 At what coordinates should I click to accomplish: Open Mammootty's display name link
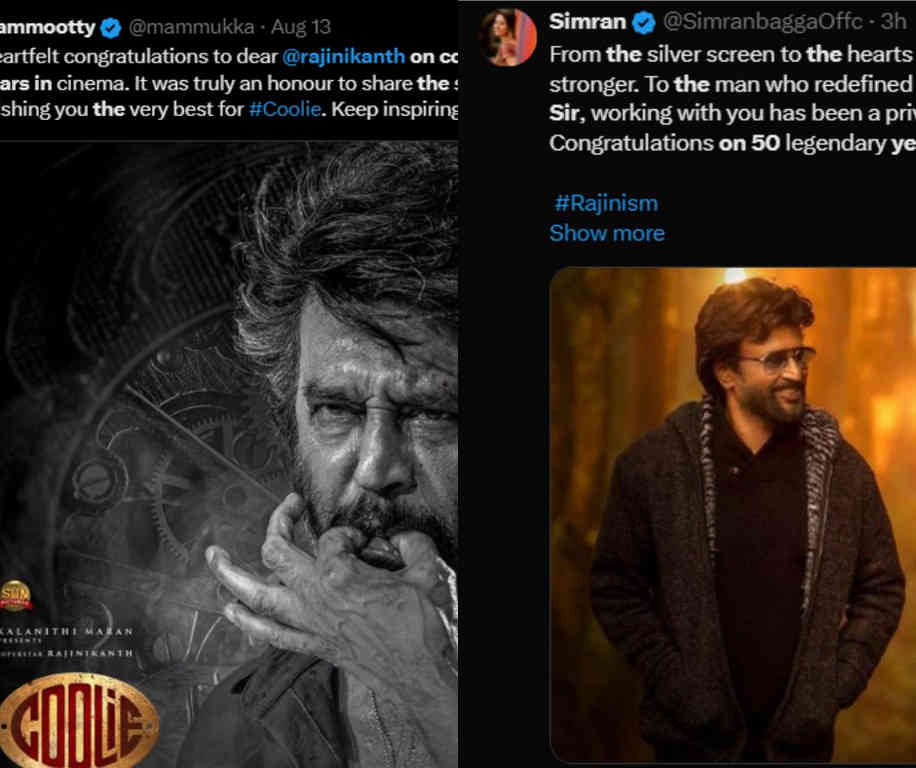pos(48,26)
